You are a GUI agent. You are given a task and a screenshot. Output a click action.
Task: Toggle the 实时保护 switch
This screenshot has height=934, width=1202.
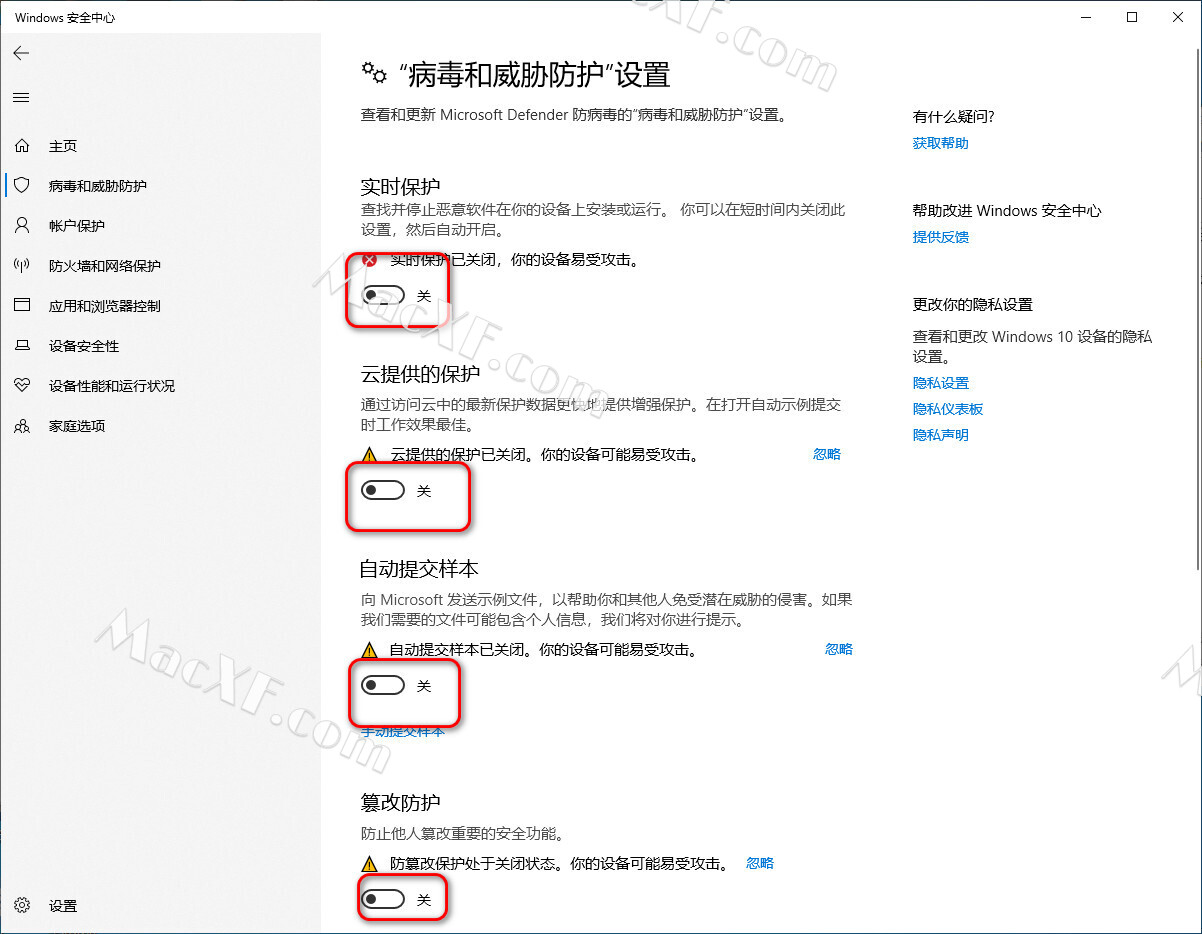(x=383, y=295)
